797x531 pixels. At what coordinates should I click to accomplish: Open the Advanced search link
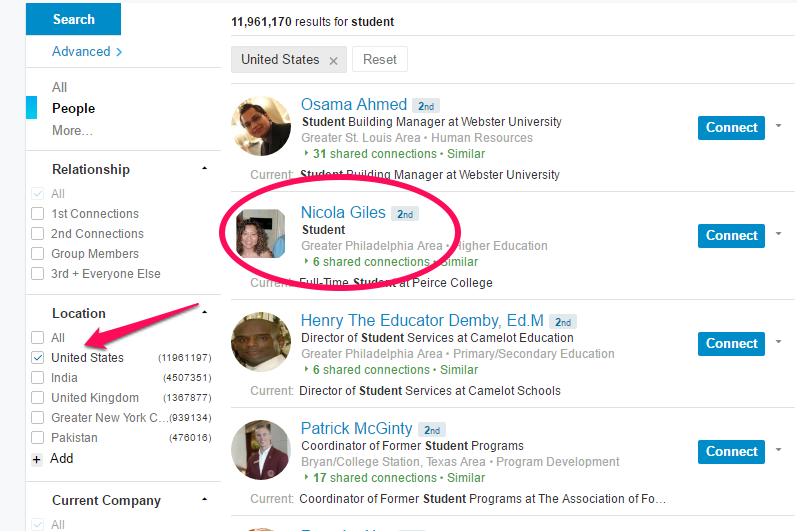coord(87,51)
